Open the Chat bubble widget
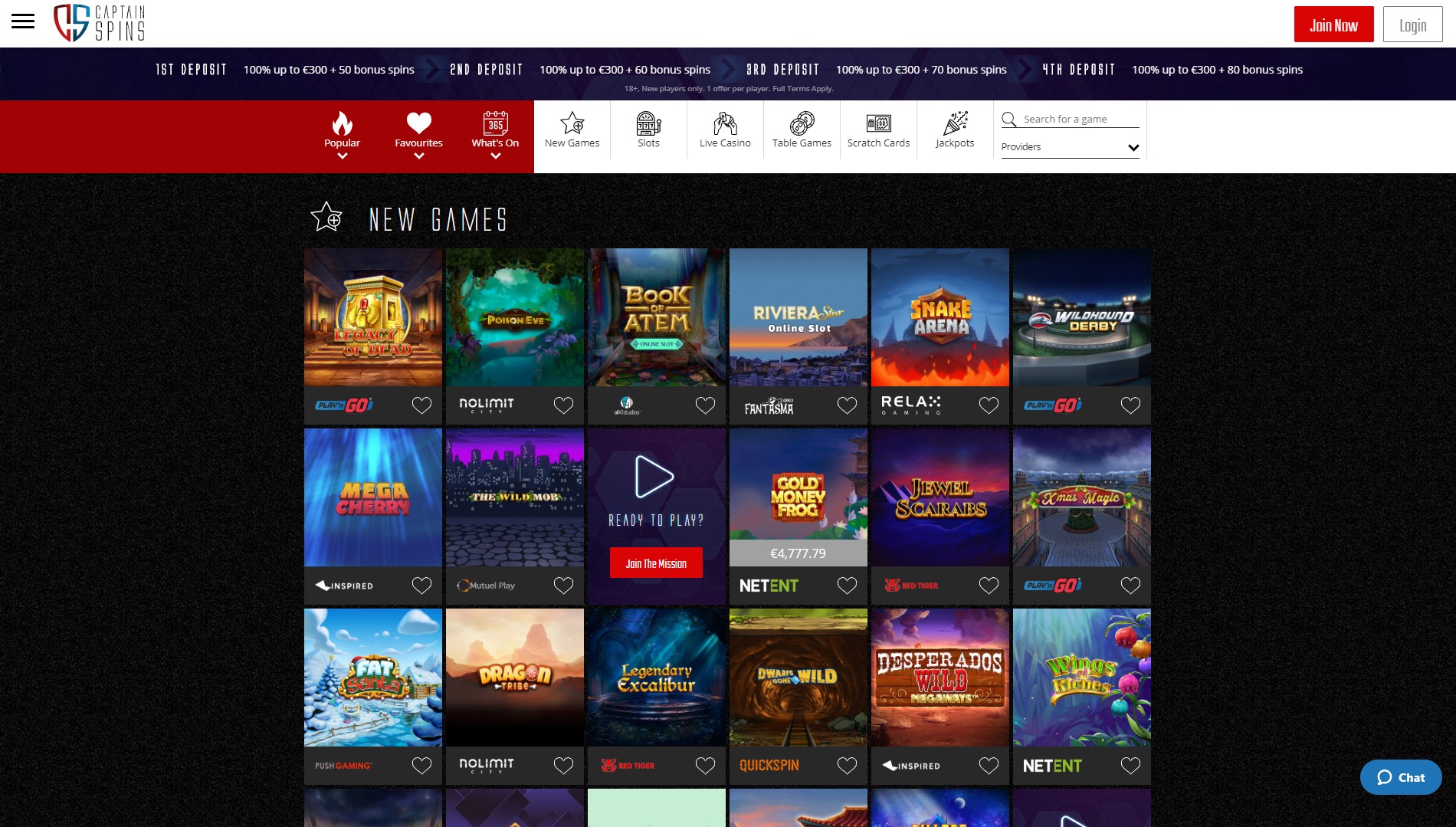 [x=1401, y=777]
